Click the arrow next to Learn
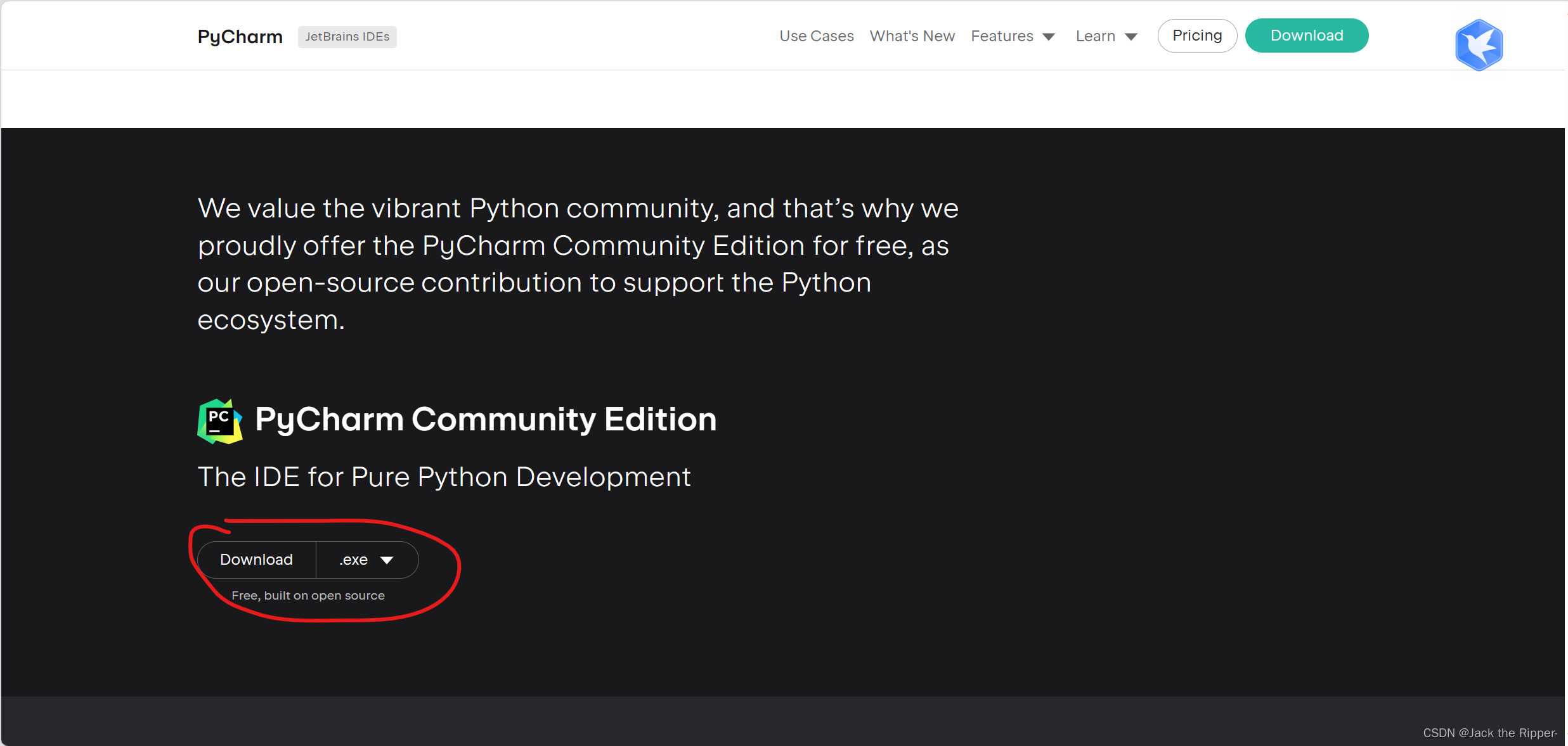 (1131, 37)
